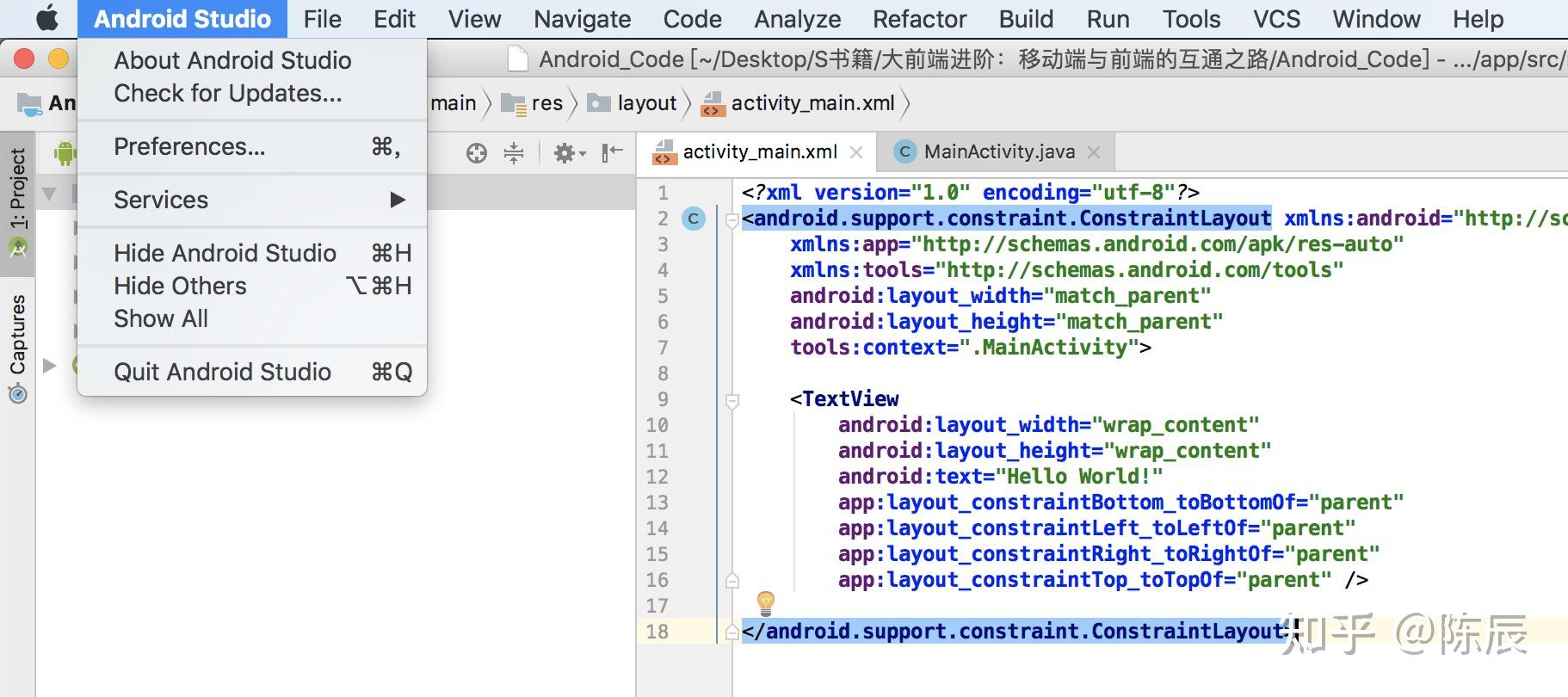Click the <TextView opening tag
The width and height of the screenshot is (1568, 697).
click(844, 399)
